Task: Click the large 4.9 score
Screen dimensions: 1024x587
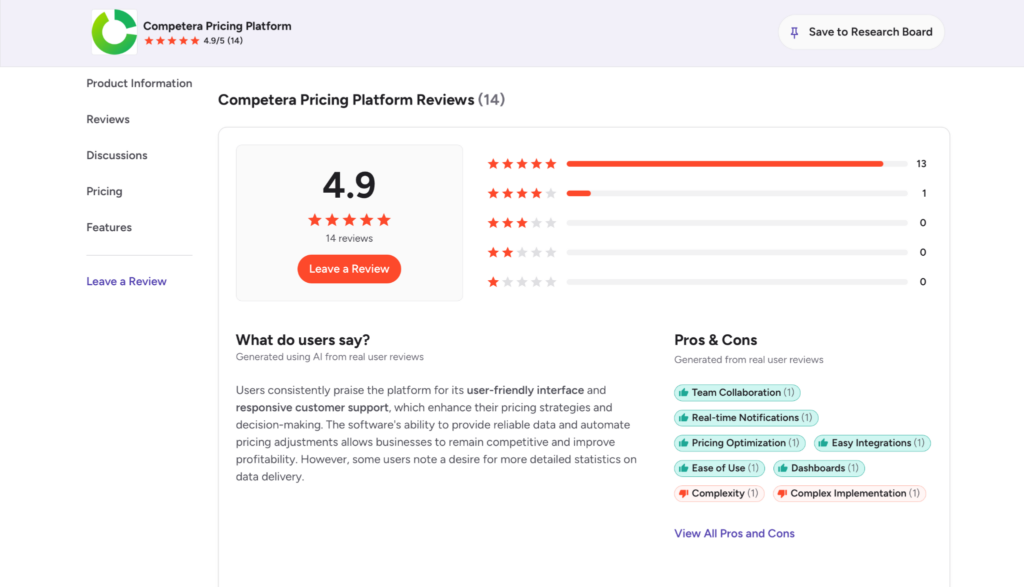Action: [x=349, y=185]
